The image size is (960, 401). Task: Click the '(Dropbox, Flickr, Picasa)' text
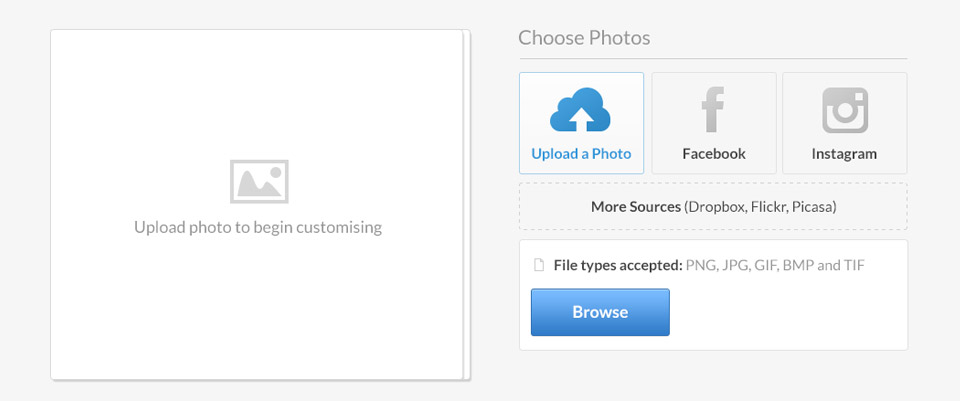pyautogui.click(x=760, y=207)
